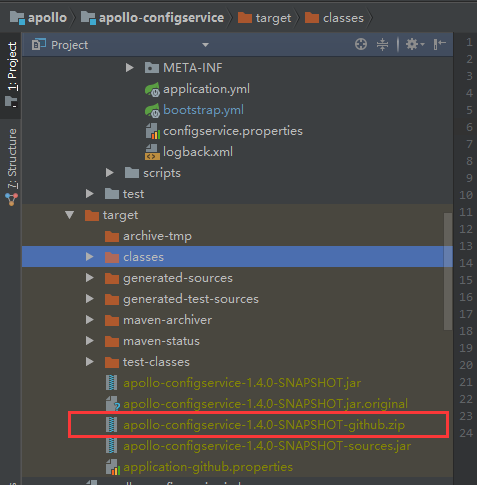Image resolution: width=477 pixels, height=485 pixels.
Task: Select configservice.properties in the tree
Action: (233, 131)
